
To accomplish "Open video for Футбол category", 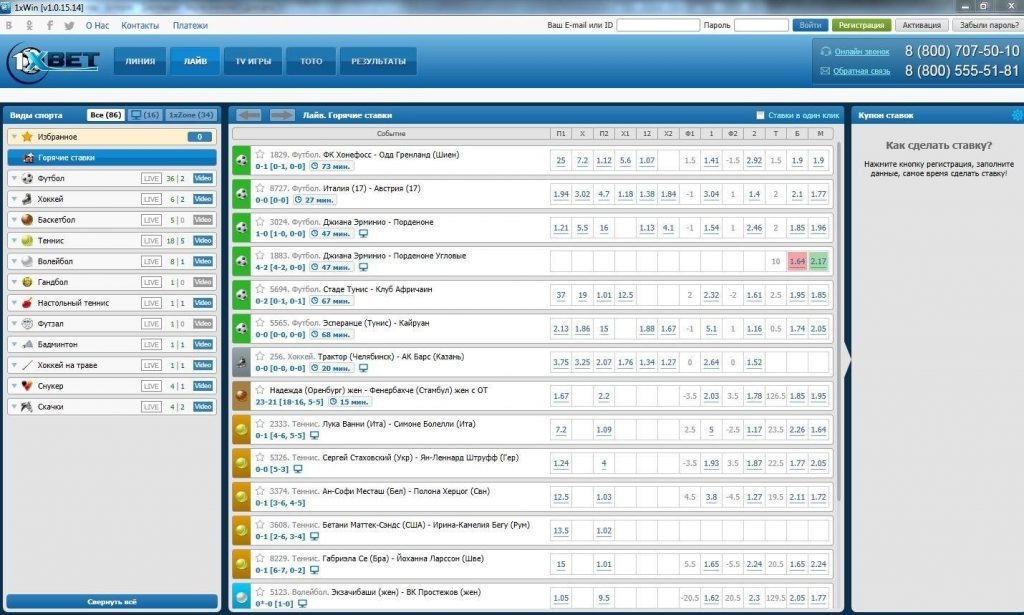I will tap(203, 178).
